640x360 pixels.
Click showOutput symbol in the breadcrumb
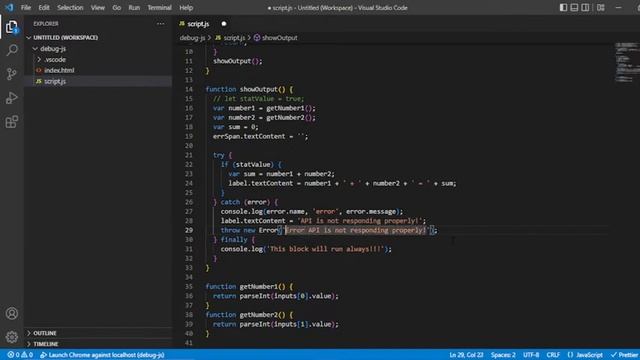(x=276, y=38)
